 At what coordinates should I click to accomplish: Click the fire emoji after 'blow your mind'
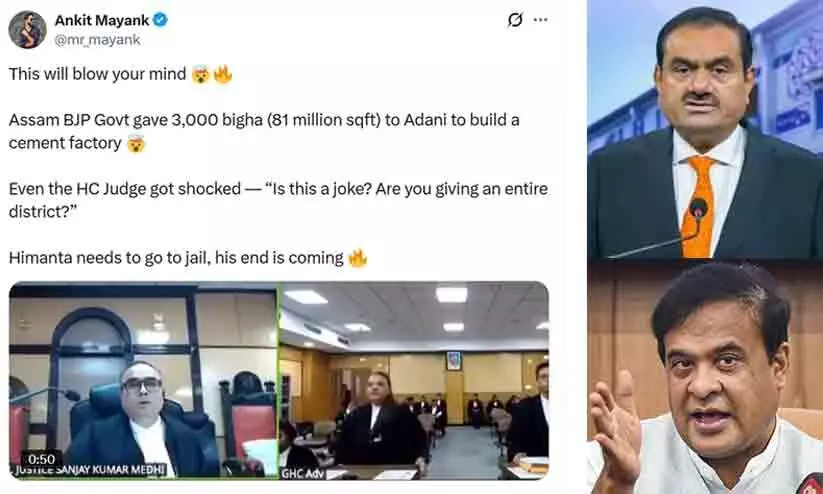[223, 75]
